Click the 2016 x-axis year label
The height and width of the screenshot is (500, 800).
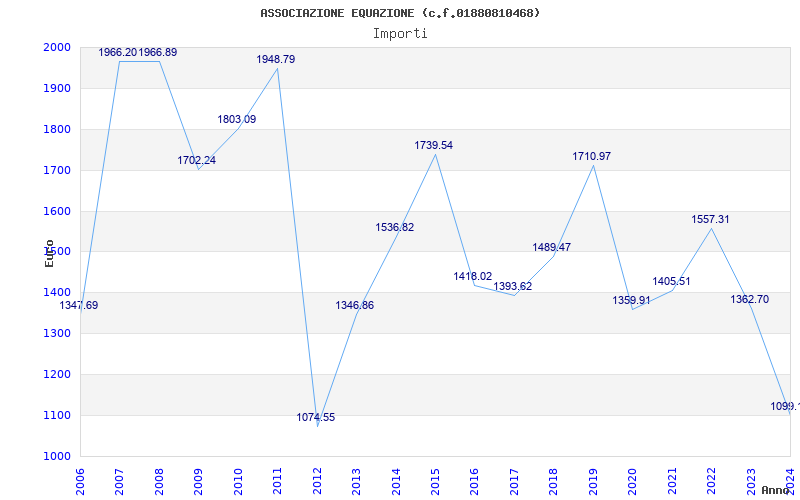tap(474, 481)
